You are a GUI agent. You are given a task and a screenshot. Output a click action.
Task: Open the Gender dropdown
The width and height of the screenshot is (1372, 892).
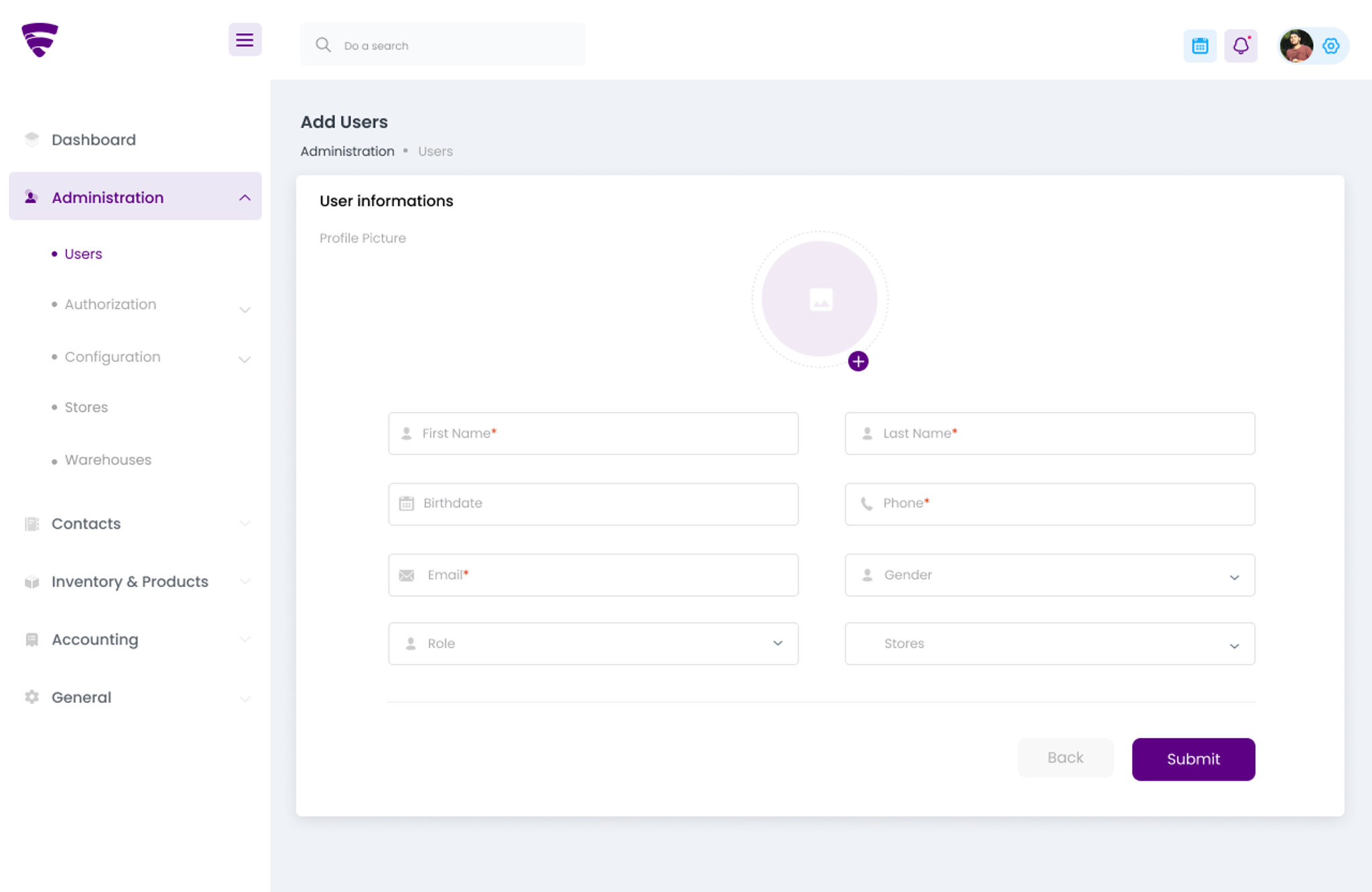1050,575
